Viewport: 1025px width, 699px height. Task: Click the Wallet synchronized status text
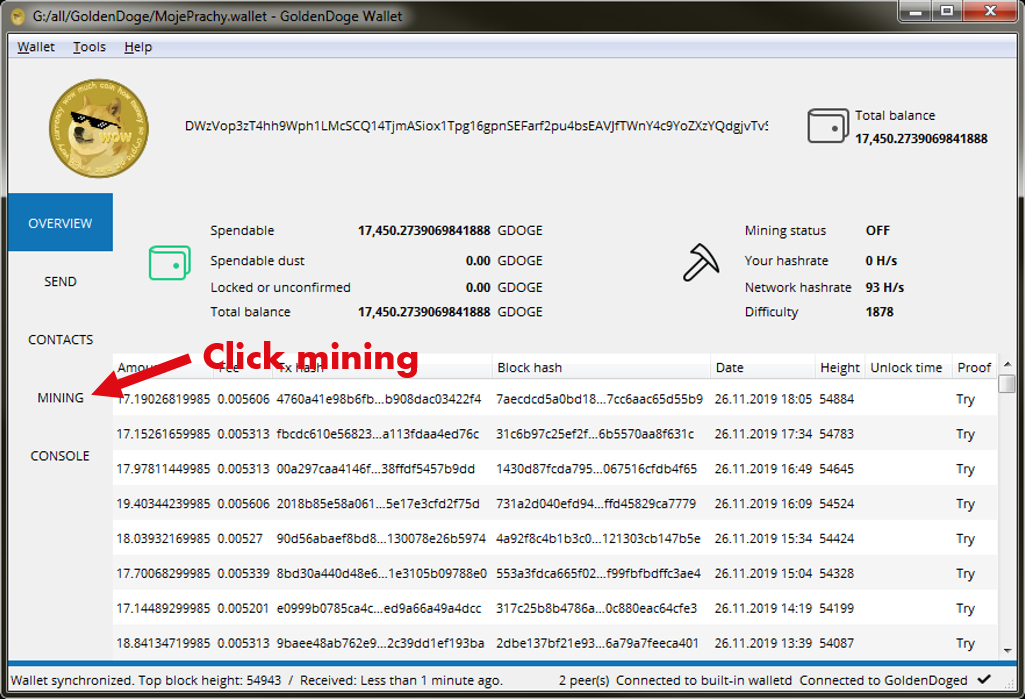tap(257, 680)
